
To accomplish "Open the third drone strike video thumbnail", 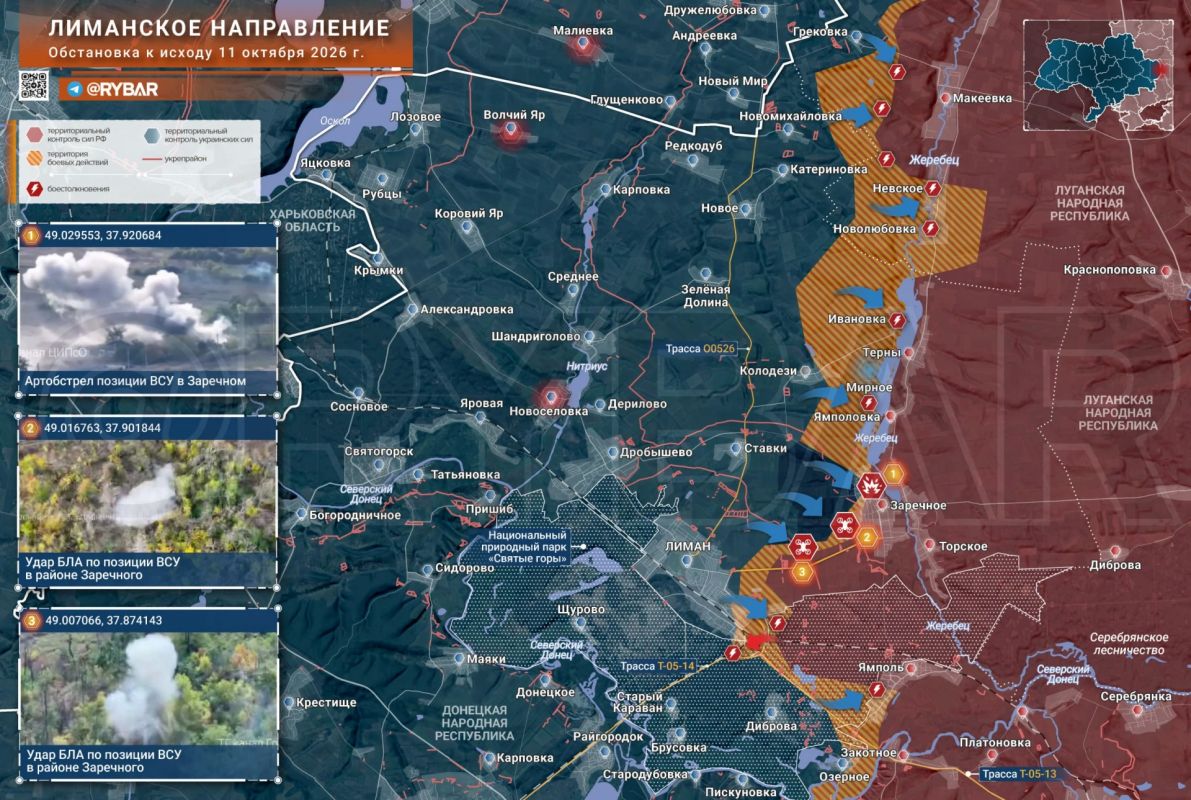I will (147, 689).
